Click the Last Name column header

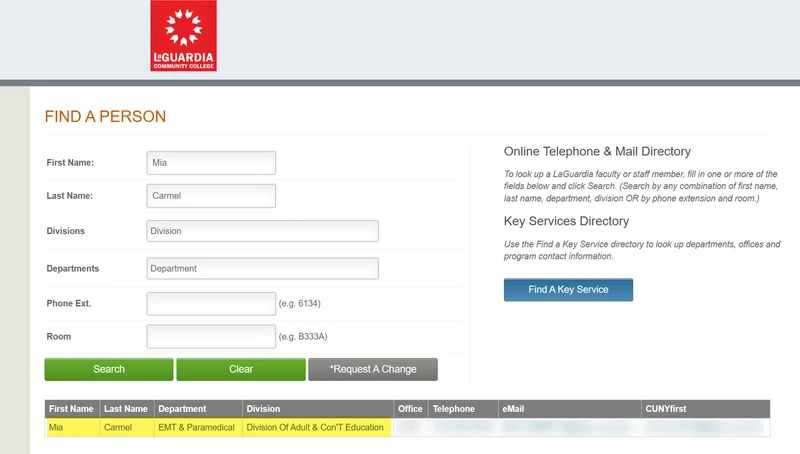[x=126, y=409]
